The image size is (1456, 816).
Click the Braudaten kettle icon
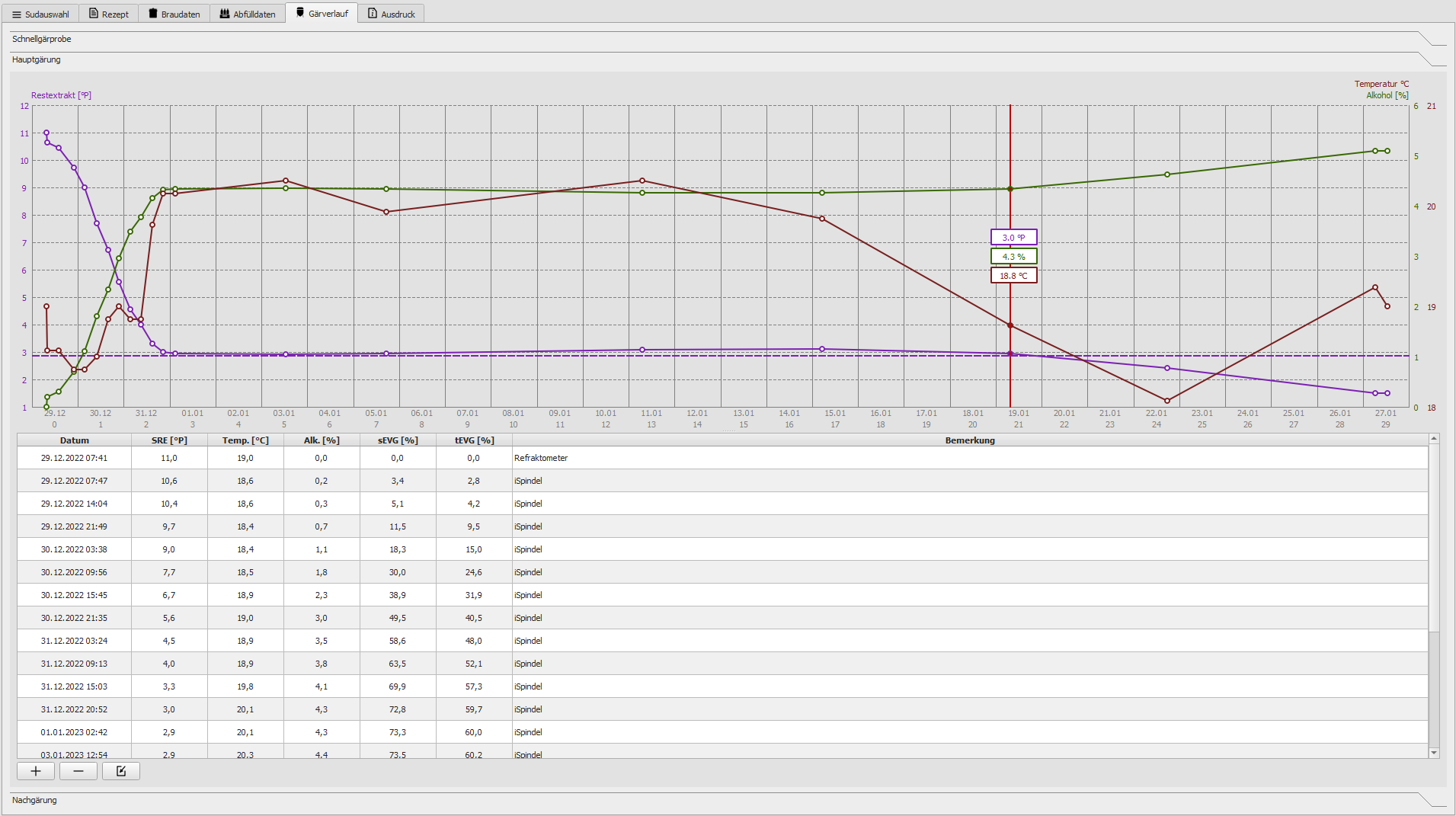click(x=153, y=14)
